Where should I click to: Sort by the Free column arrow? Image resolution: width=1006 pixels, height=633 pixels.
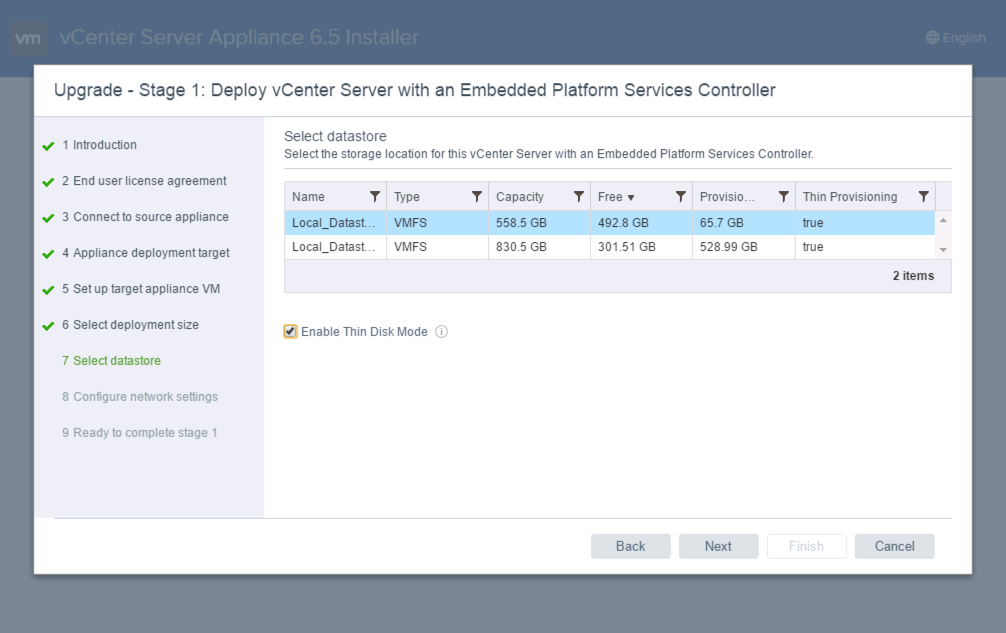point(631,198)
